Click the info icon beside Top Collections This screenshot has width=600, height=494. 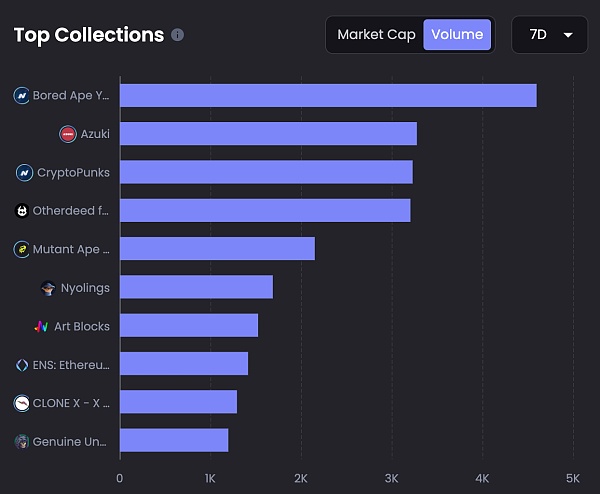point(177,35)
